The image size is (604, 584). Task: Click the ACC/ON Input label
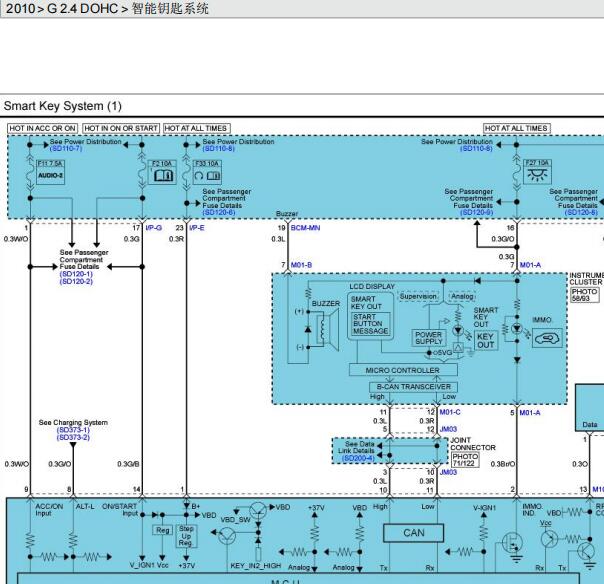[49, 510]
